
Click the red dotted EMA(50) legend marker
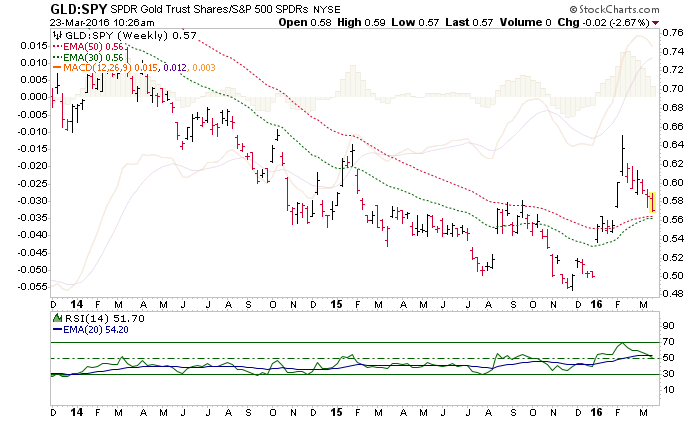coord(58,46)
